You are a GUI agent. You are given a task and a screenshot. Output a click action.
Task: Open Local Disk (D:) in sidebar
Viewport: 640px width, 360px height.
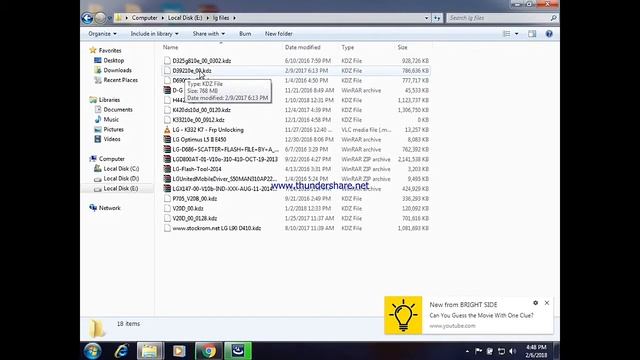121,179
